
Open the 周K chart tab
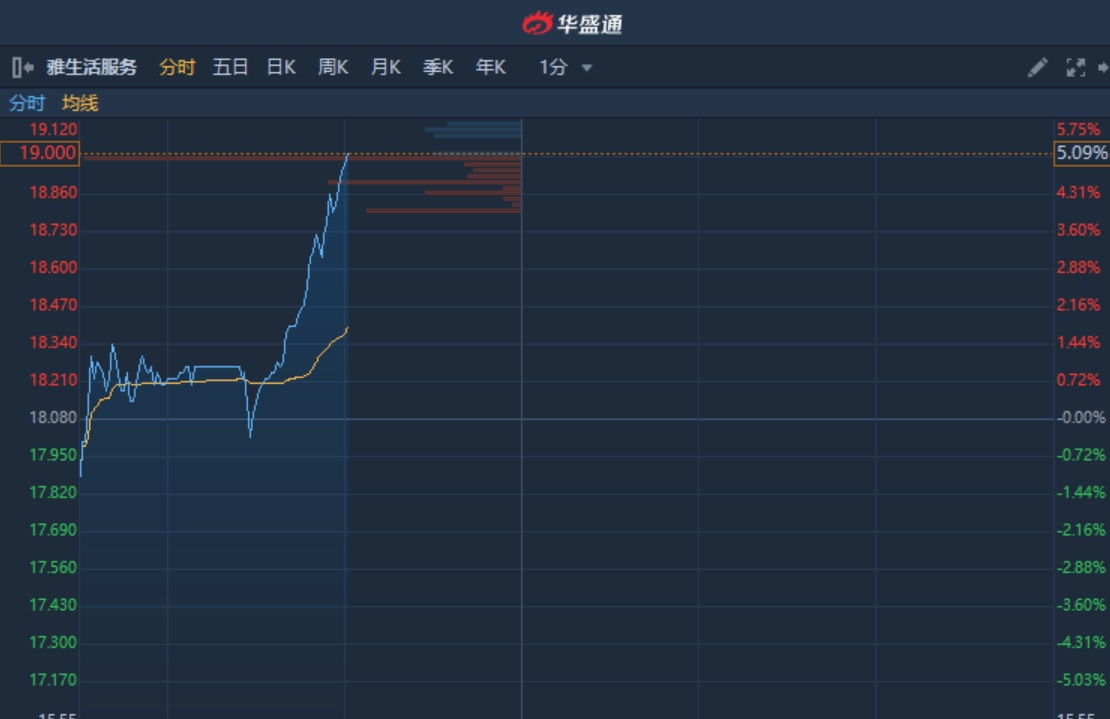coord(333,67)
